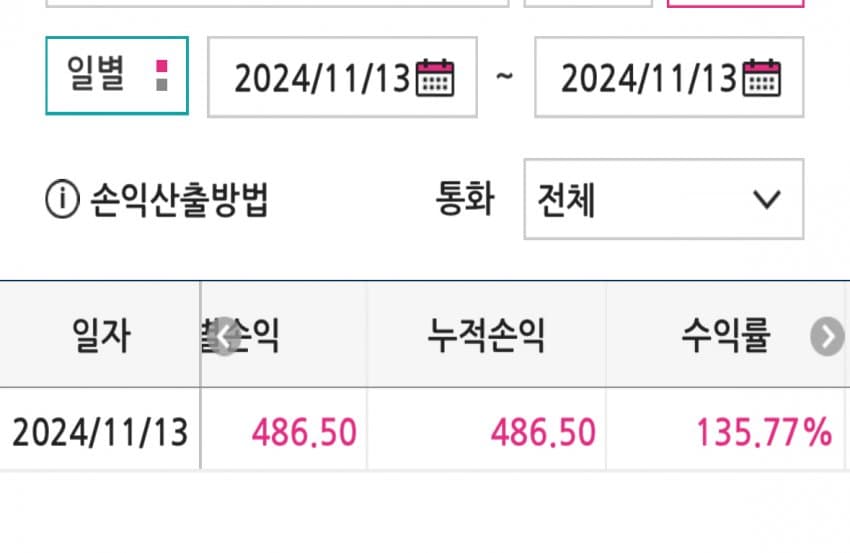Viewport: 850px width, 553px height.
Task: Toggle the pink-gray indicator in 일별 box
Action: coord(162,75)
